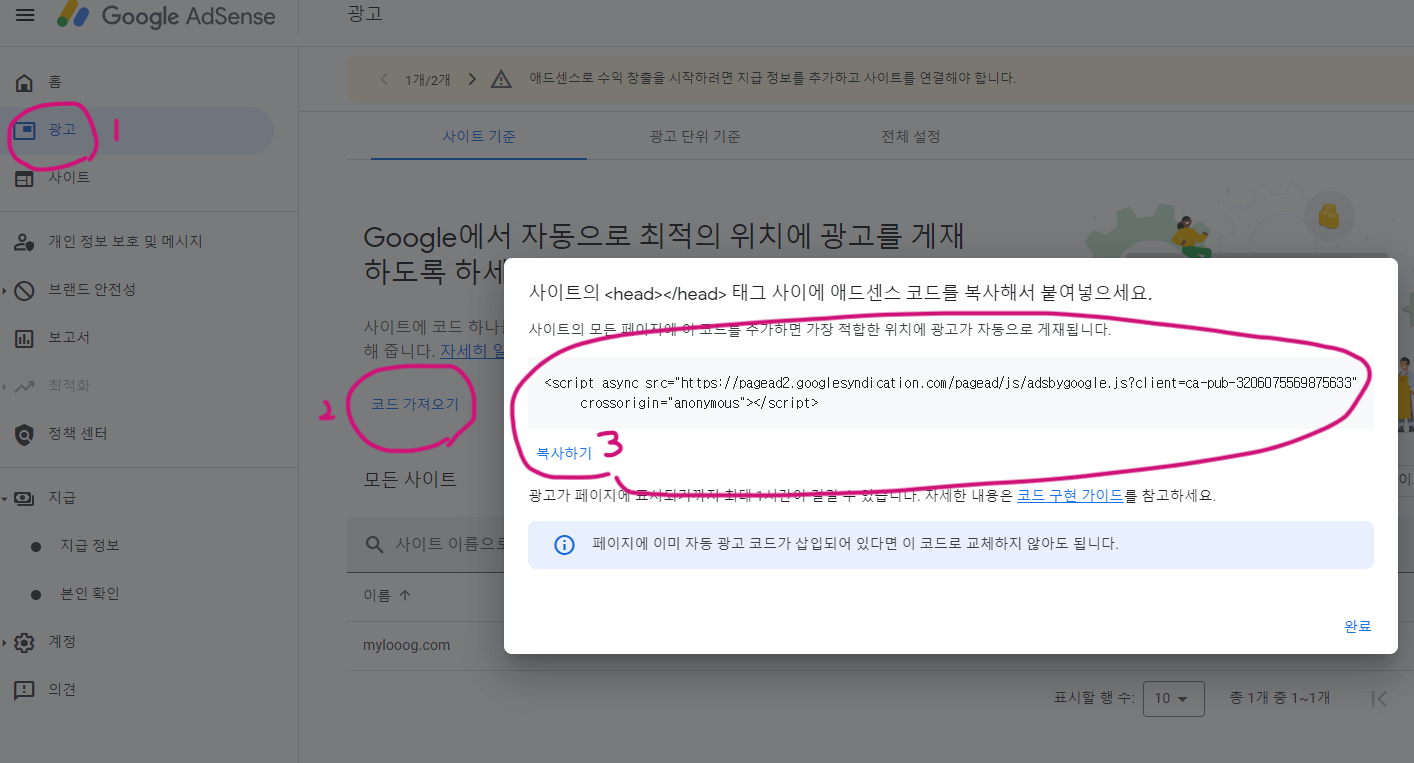Click the info icon in the dialog notice
1414x763 pixels.
pyautogui.click(x=564, y=545)
